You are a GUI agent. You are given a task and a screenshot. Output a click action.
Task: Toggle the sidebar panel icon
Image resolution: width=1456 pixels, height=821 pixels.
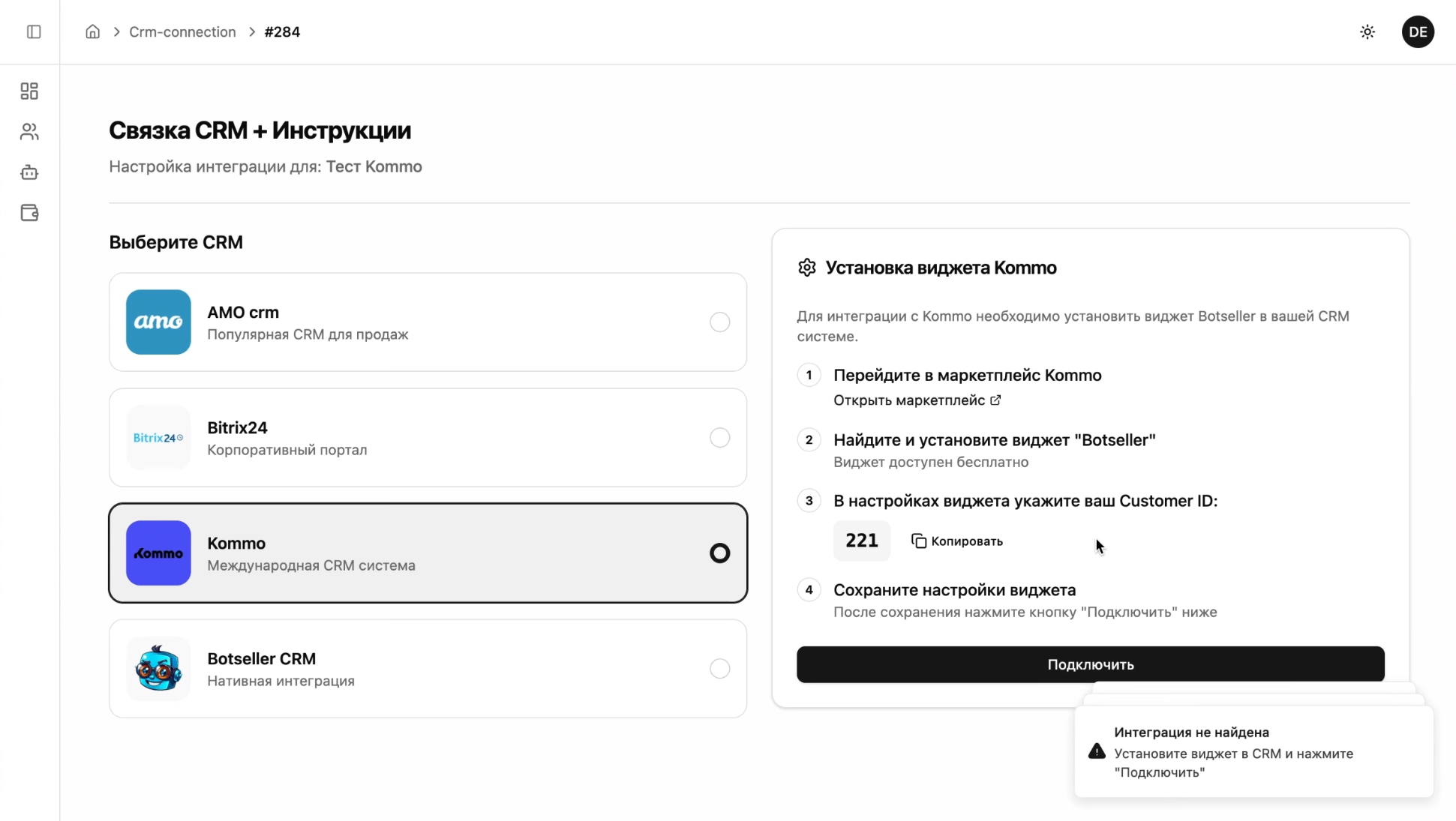tap(34, 31)
